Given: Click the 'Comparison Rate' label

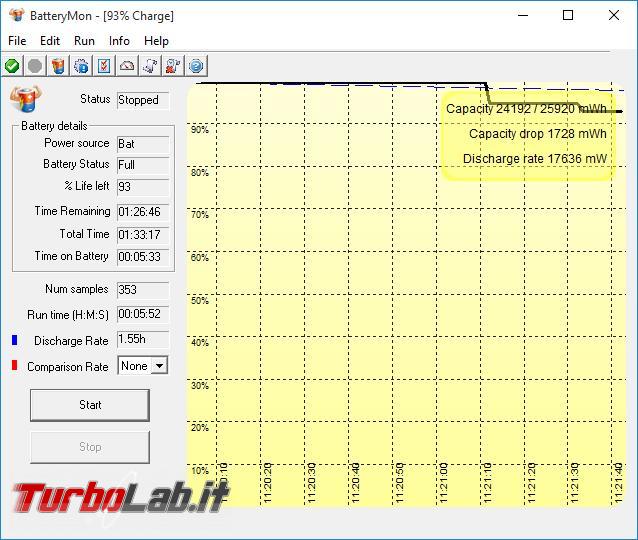Looking at the screenshot, I should point(68,367).
